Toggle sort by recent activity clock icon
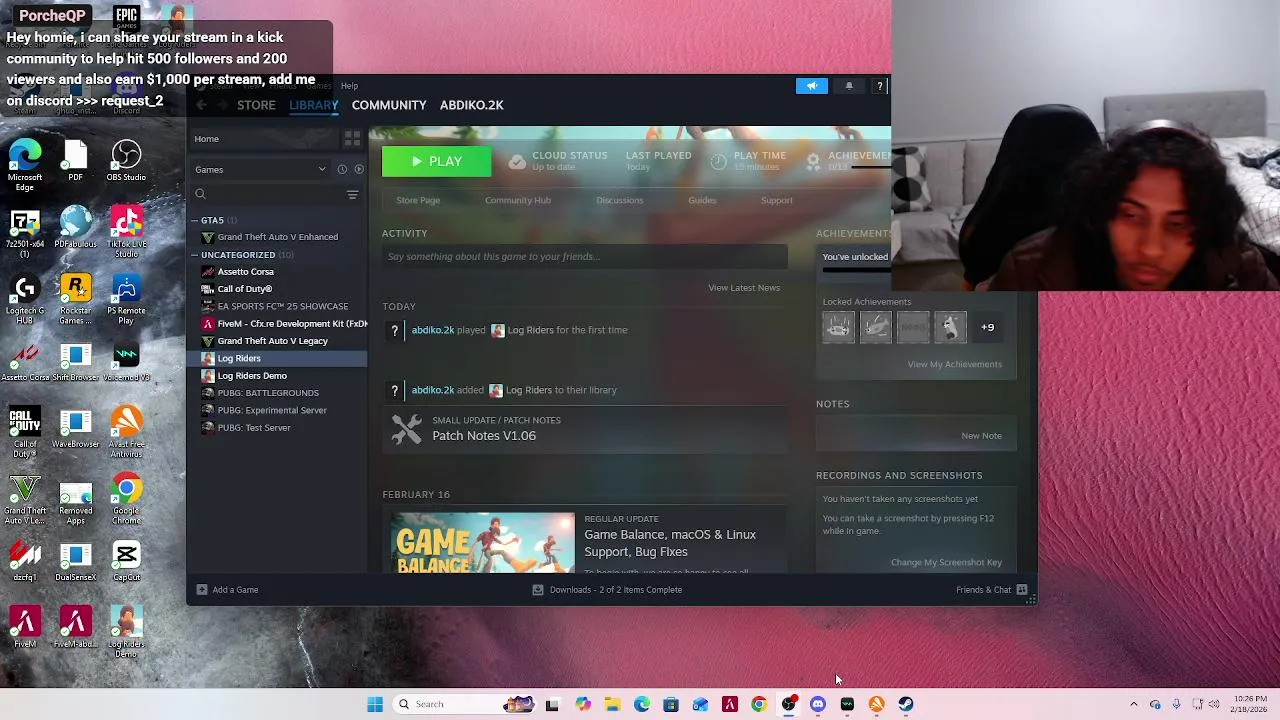Image resolution: width=1280 pixels, height=720 pixels. point(342,169)
